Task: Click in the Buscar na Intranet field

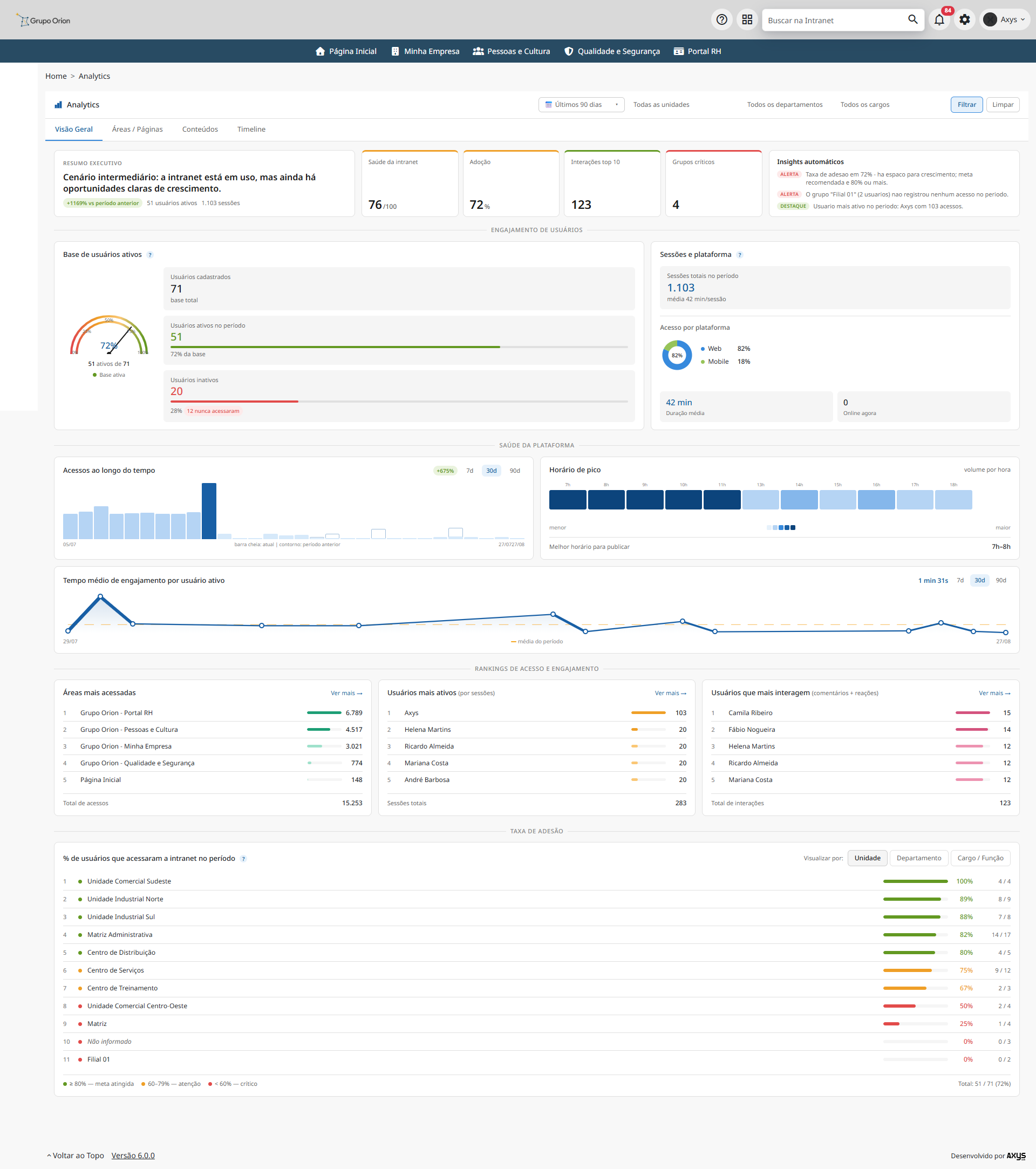Action: coord(834,20)
